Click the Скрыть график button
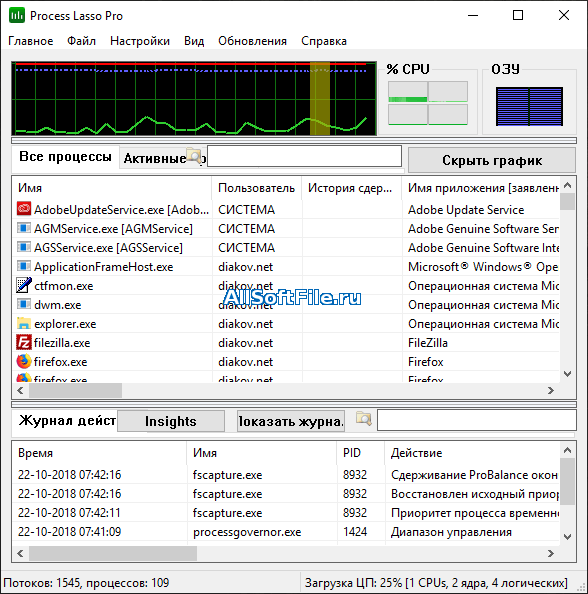 492,160
